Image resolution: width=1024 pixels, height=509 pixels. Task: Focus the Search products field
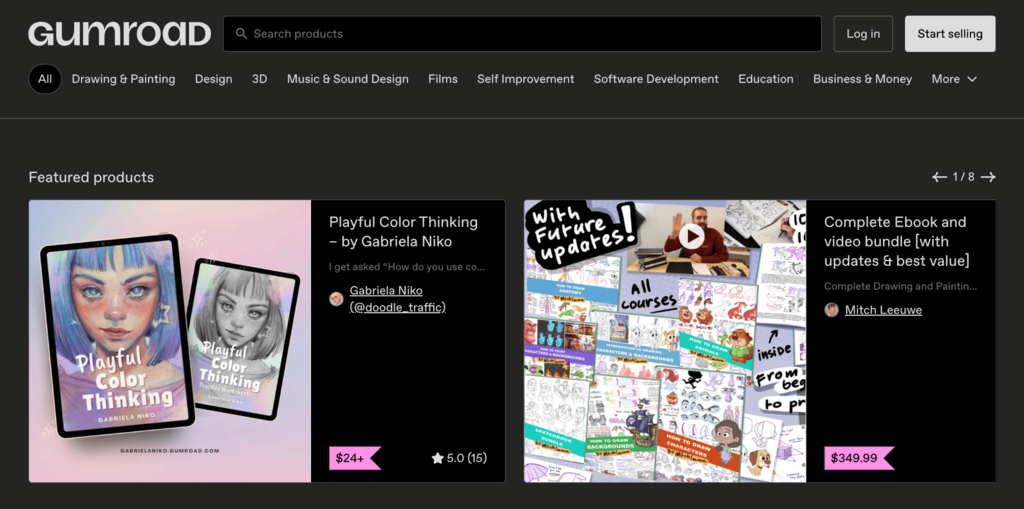(522, 34)
